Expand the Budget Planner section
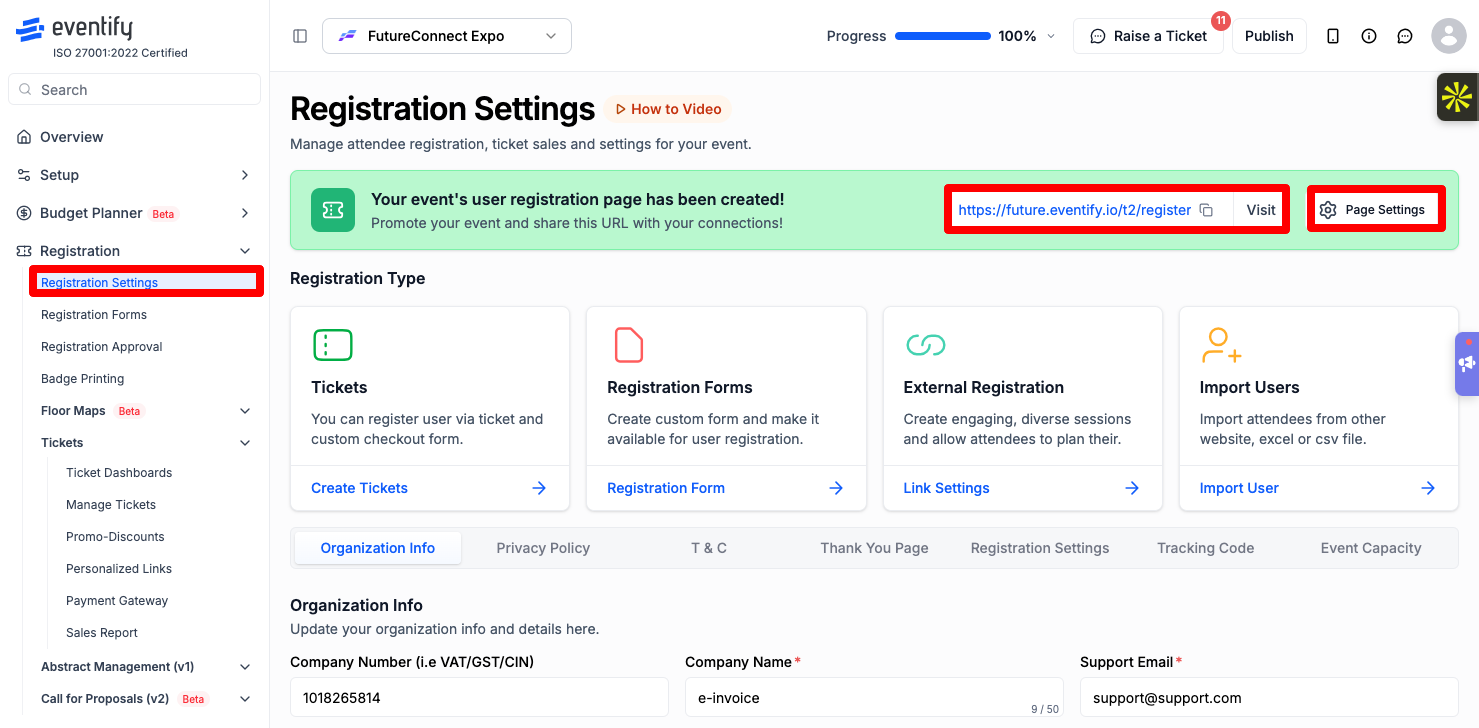 click(x=134, y=213)
